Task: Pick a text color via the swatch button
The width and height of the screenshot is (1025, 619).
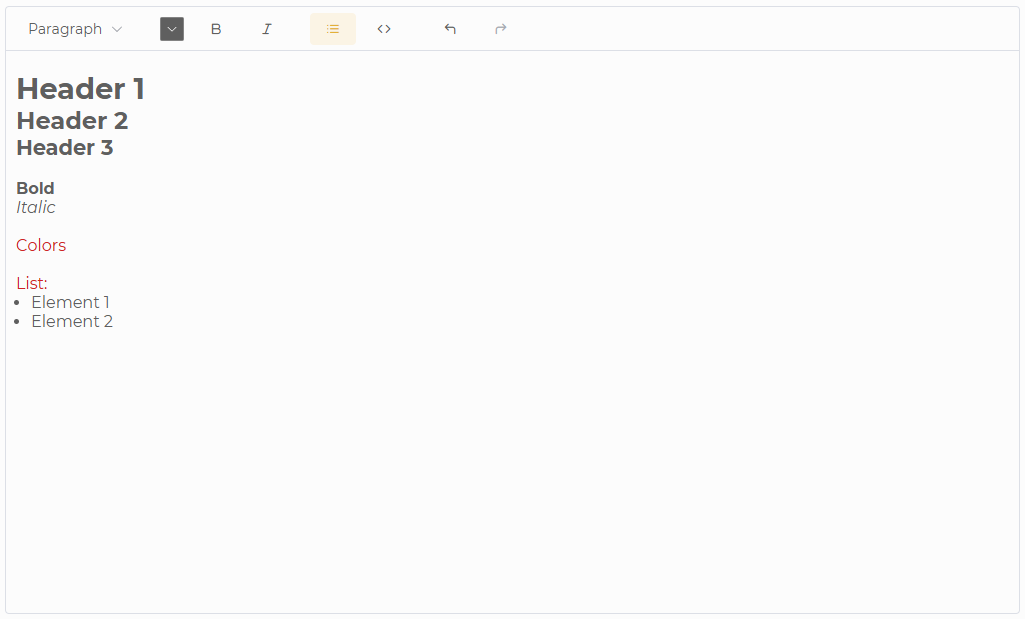Action: click(171, 28)
